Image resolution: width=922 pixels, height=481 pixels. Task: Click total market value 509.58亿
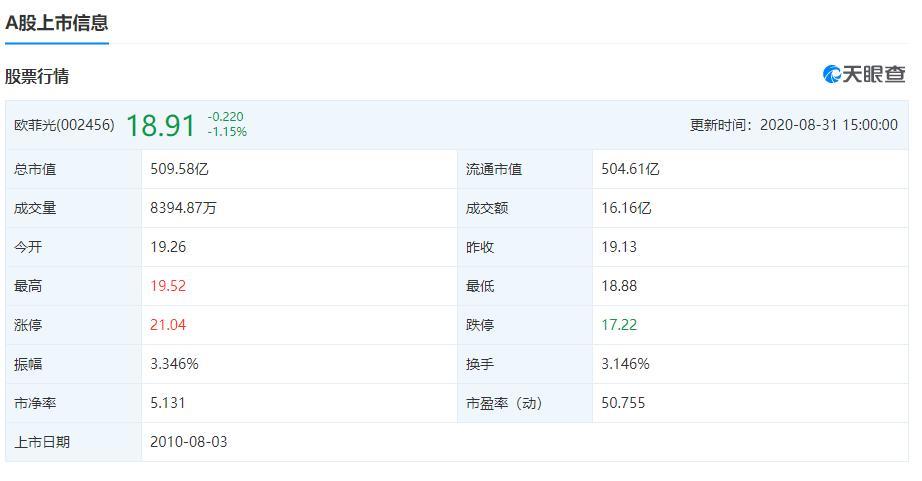179,169
